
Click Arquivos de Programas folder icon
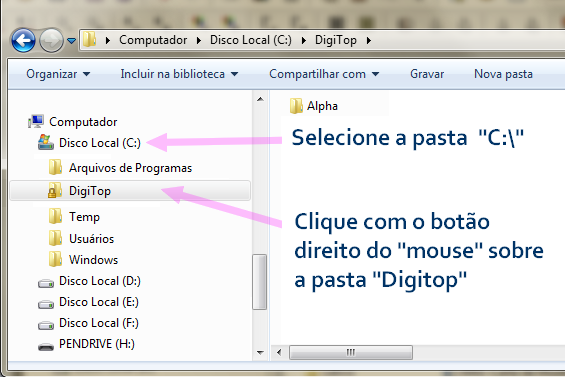click(x=55, y=167)
